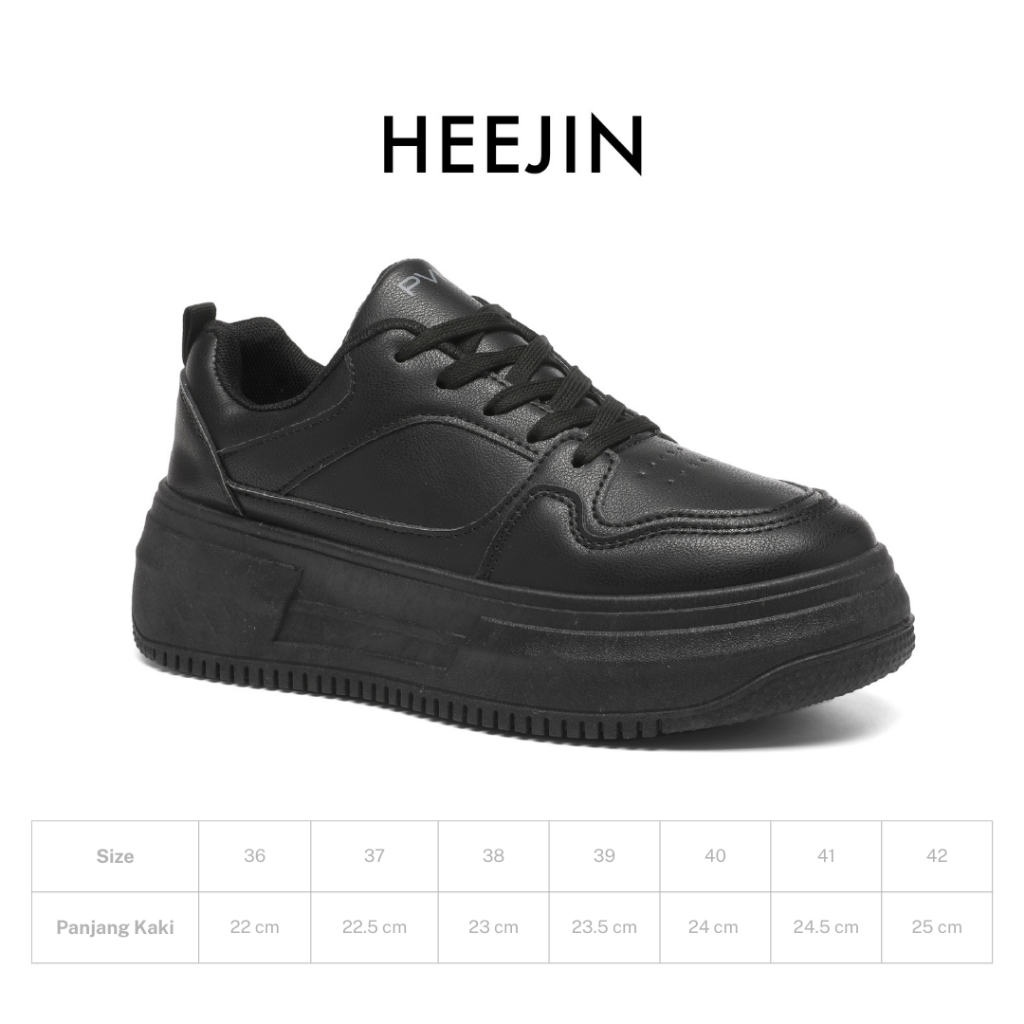The image size is (1024, 1024).
Task: Select the Size header cell
Action: pyautogui.click(x=115, y=856)
